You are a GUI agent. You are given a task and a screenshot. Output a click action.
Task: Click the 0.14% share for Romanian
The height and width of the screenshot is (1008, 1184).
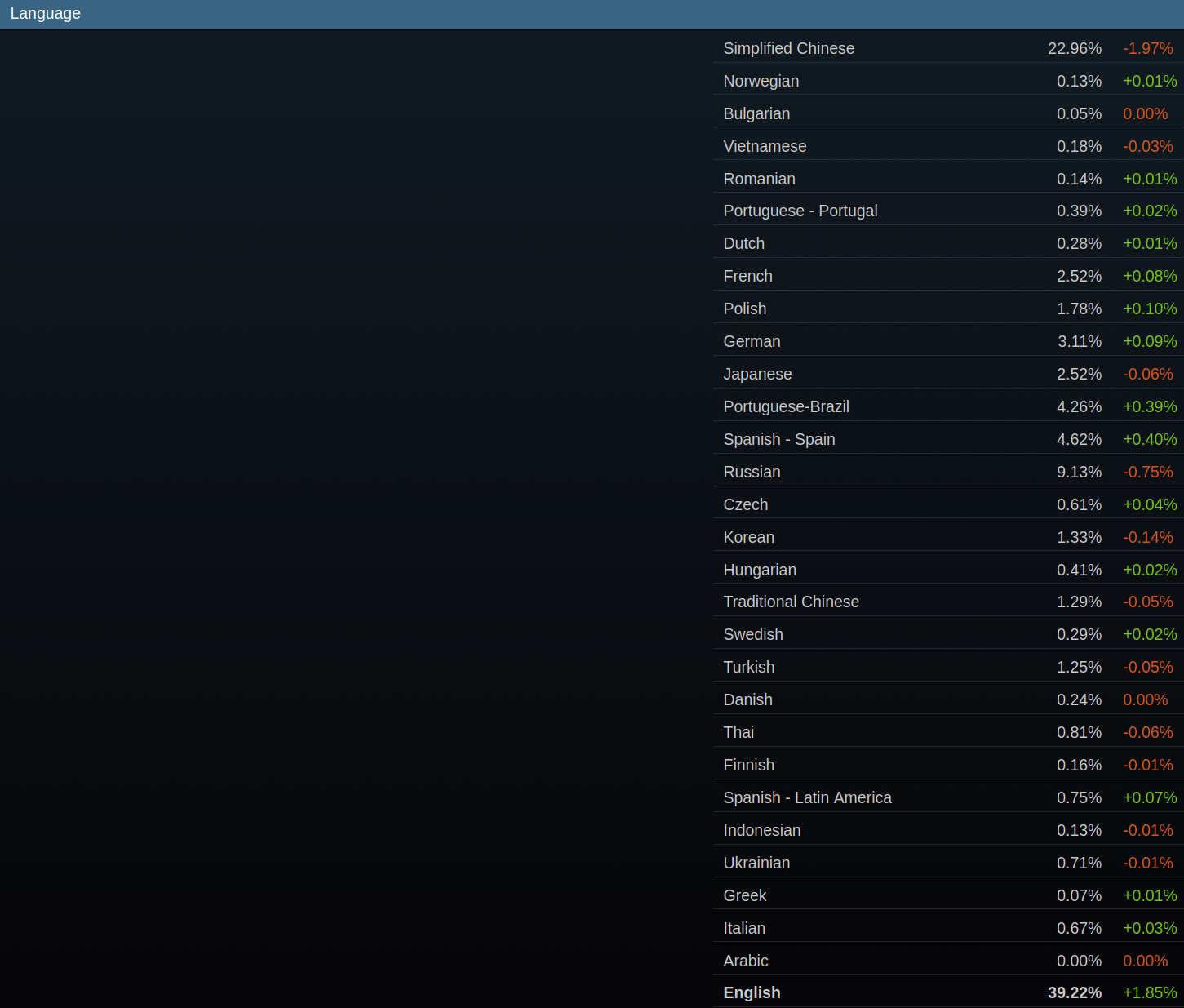pyautogui.click(x=1079, y=179)
